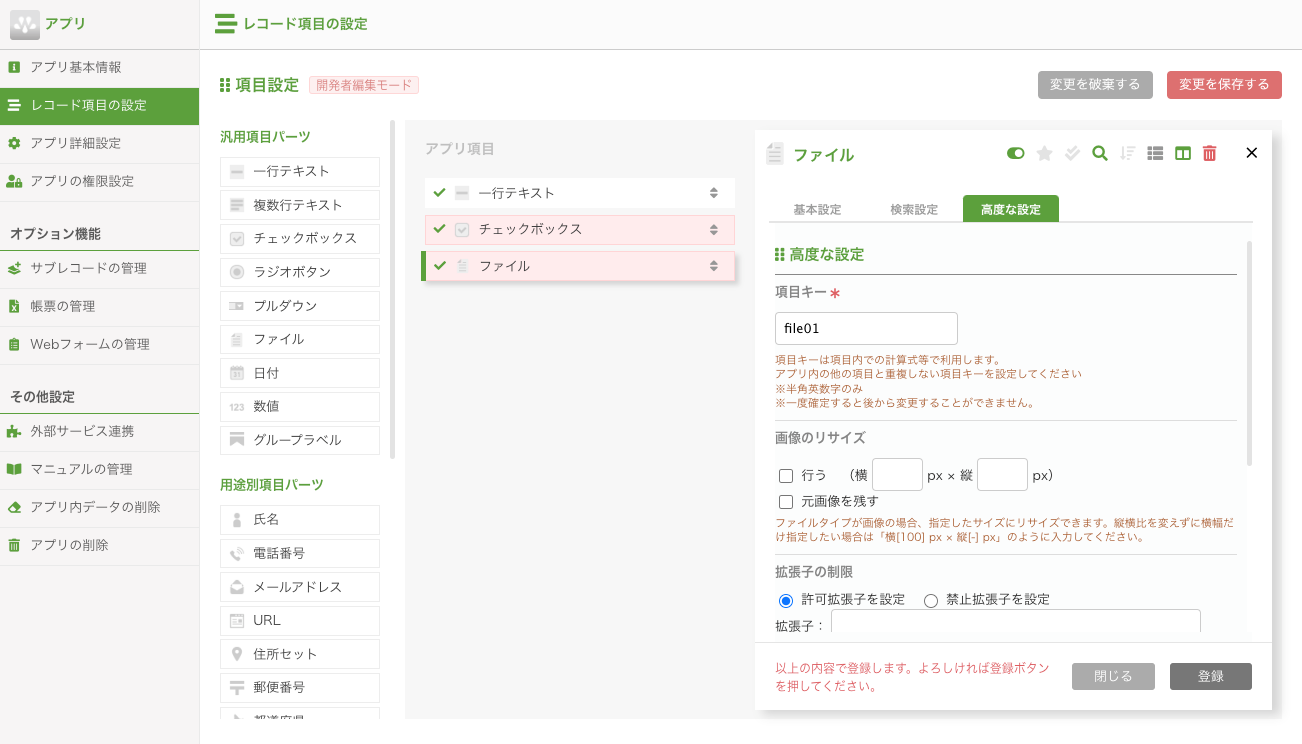
Task: Switch to the 検索設定 tab
Action: (913, 209)
